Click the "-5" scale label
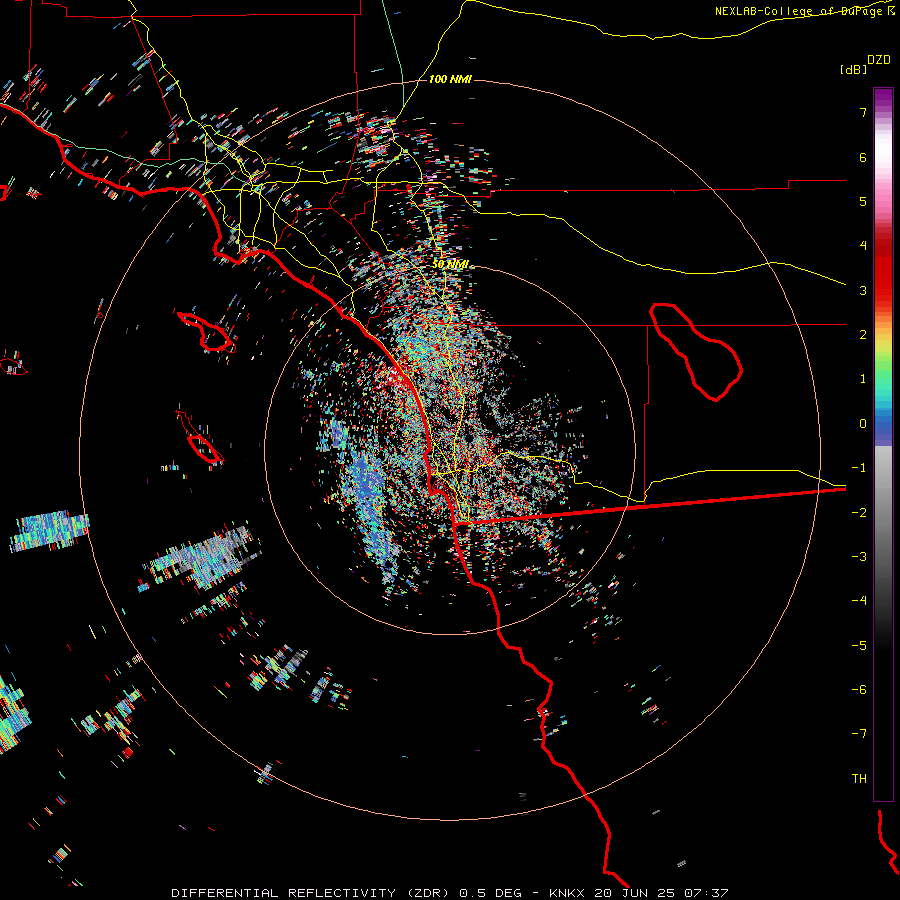Screen dimensions: 900x900 (x=859, y=646)
